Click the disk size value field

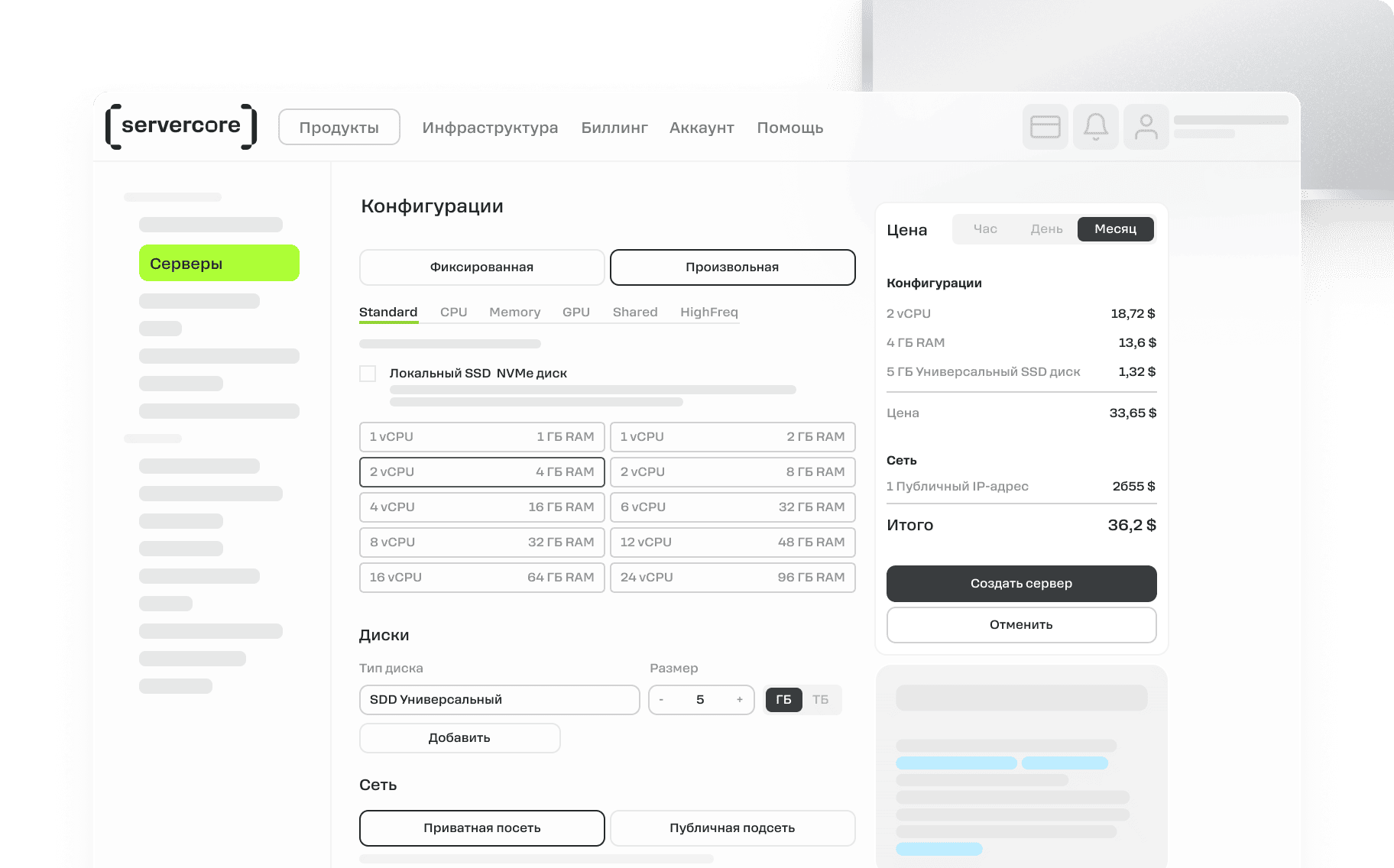pos(700,700)
